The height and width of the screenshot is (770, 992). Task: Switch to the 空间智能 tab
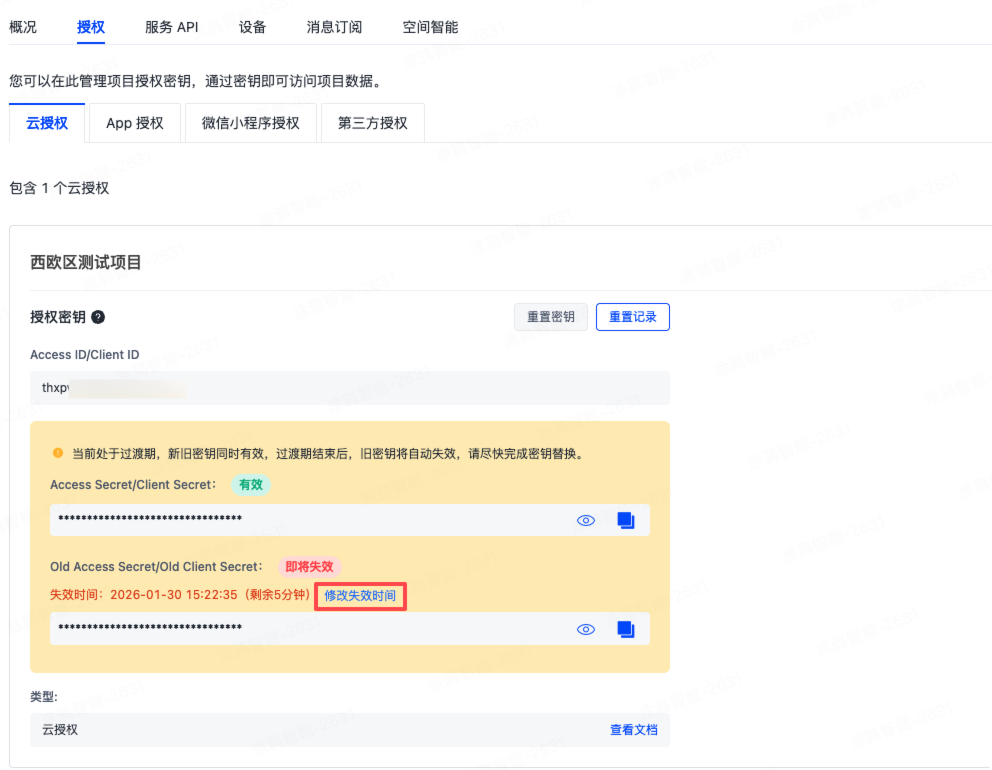429,27
